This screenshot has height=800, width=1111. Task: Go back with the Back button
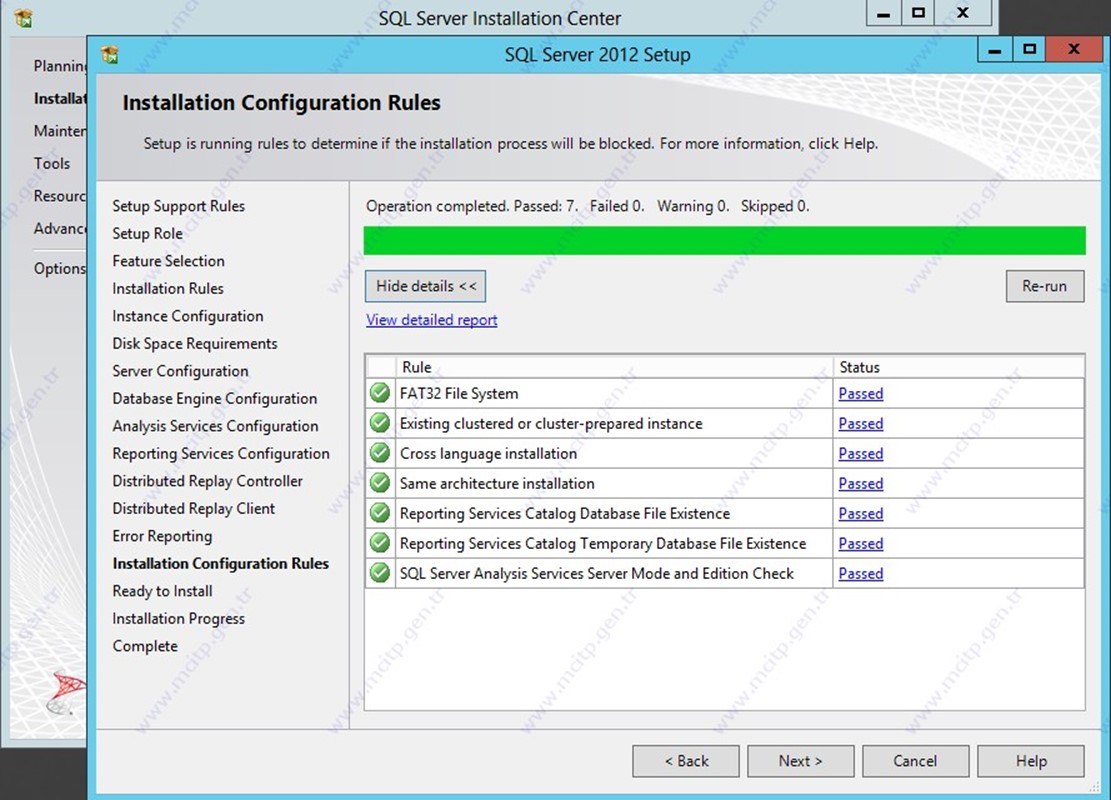[686, 761]
